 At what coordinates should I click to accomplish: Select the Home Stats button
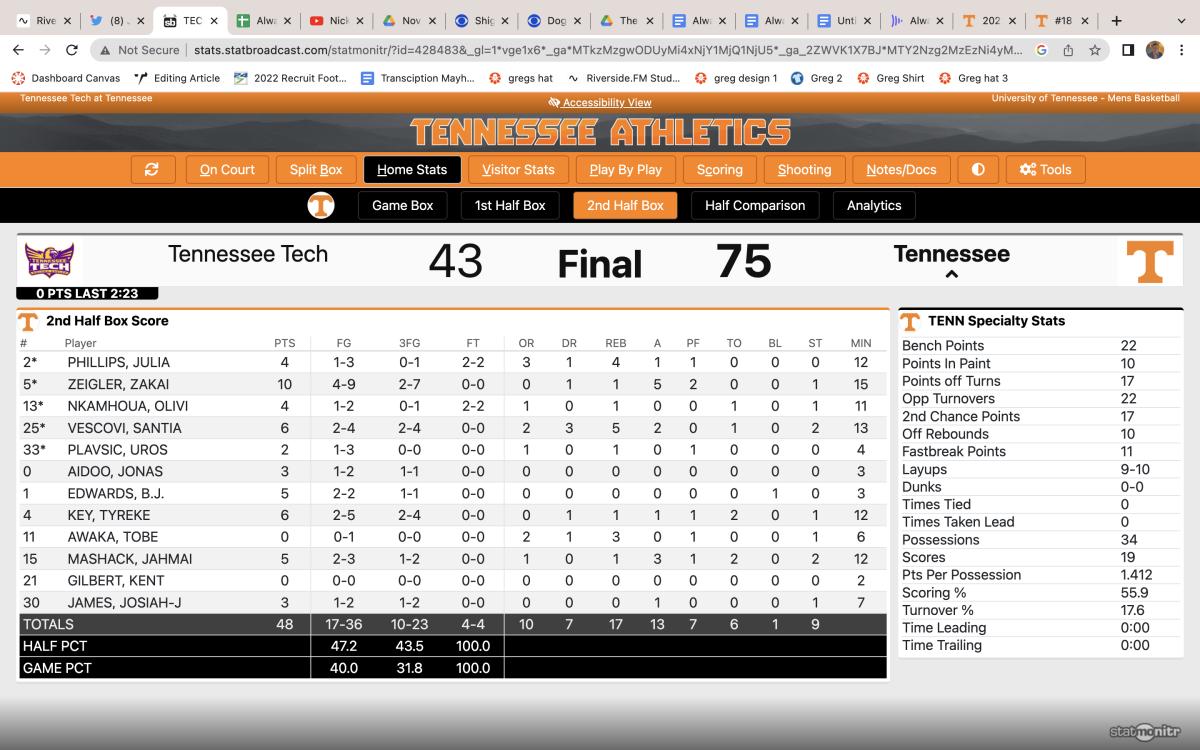coord(412,169)
